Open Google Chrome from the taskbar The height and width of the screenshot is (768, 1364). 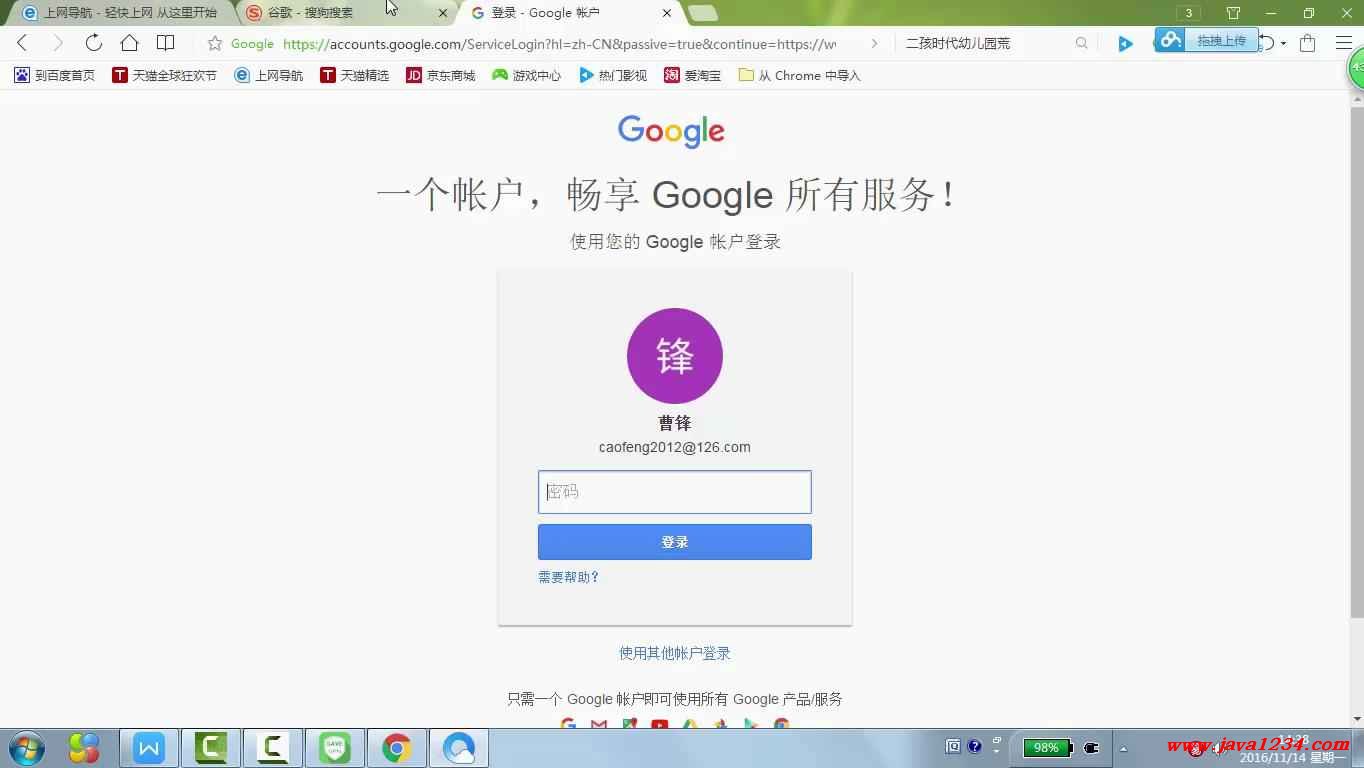397,748
